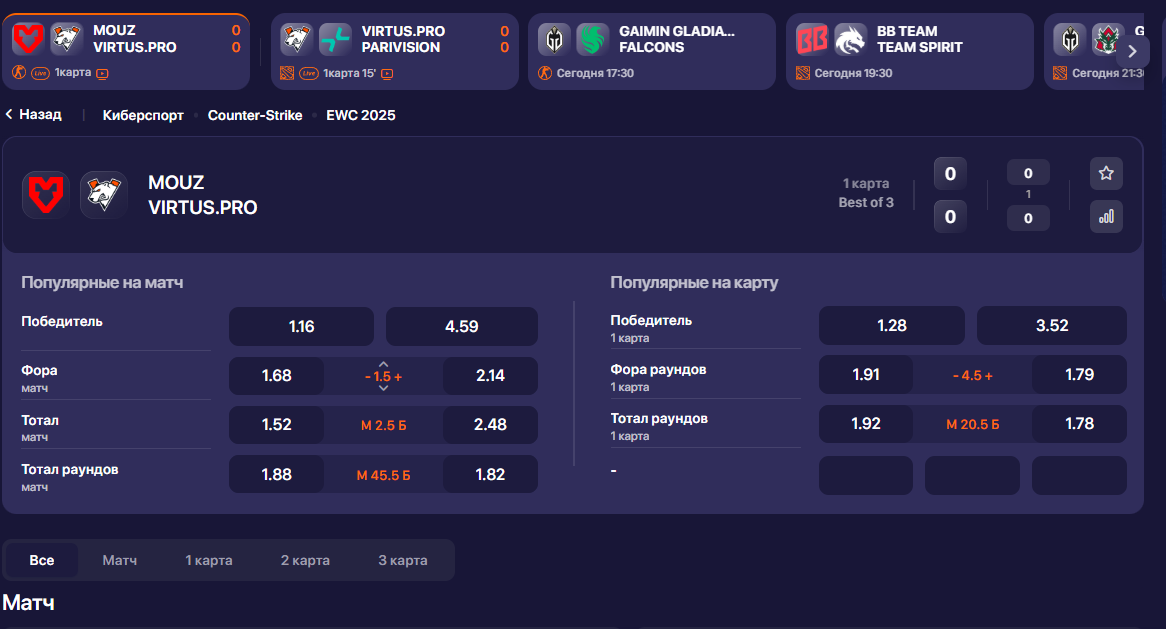The width and height of the screenshot is (1166, 629).
Task: Open live stream icon on Parivision card
Action: (x=387, y=74)
